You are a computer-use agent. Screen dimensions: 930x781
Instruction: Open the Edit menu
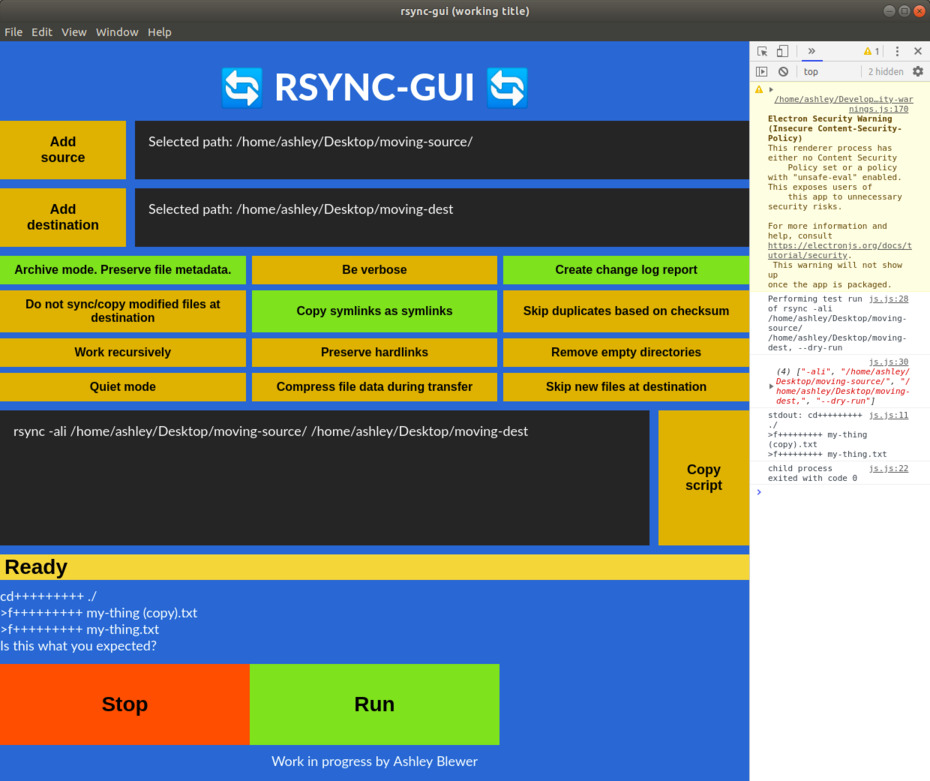42,32
